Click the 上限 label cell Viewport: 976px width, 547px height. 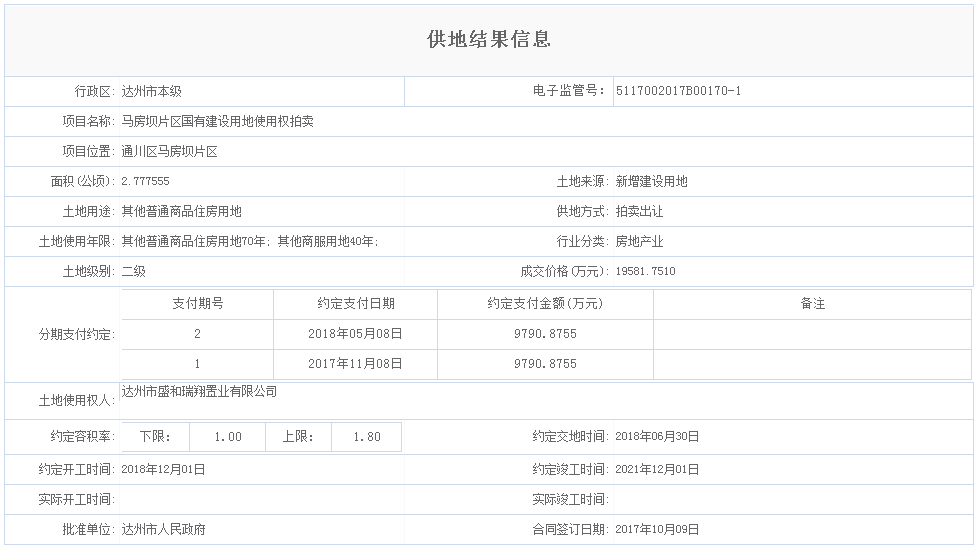point(298,437)
